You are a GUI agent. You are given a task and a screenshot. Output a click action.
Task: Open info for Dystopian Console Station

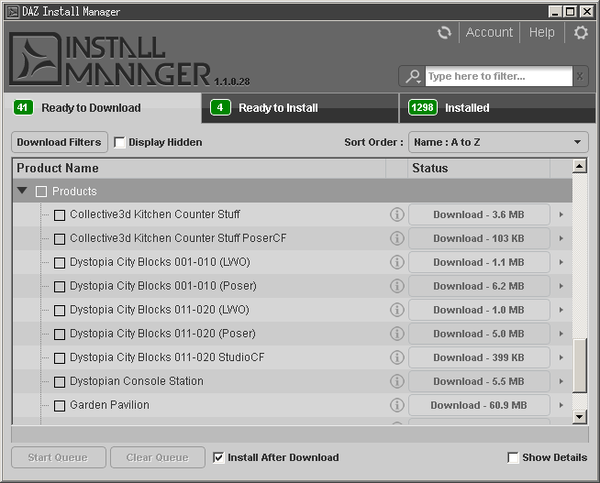tap(397, 381)
